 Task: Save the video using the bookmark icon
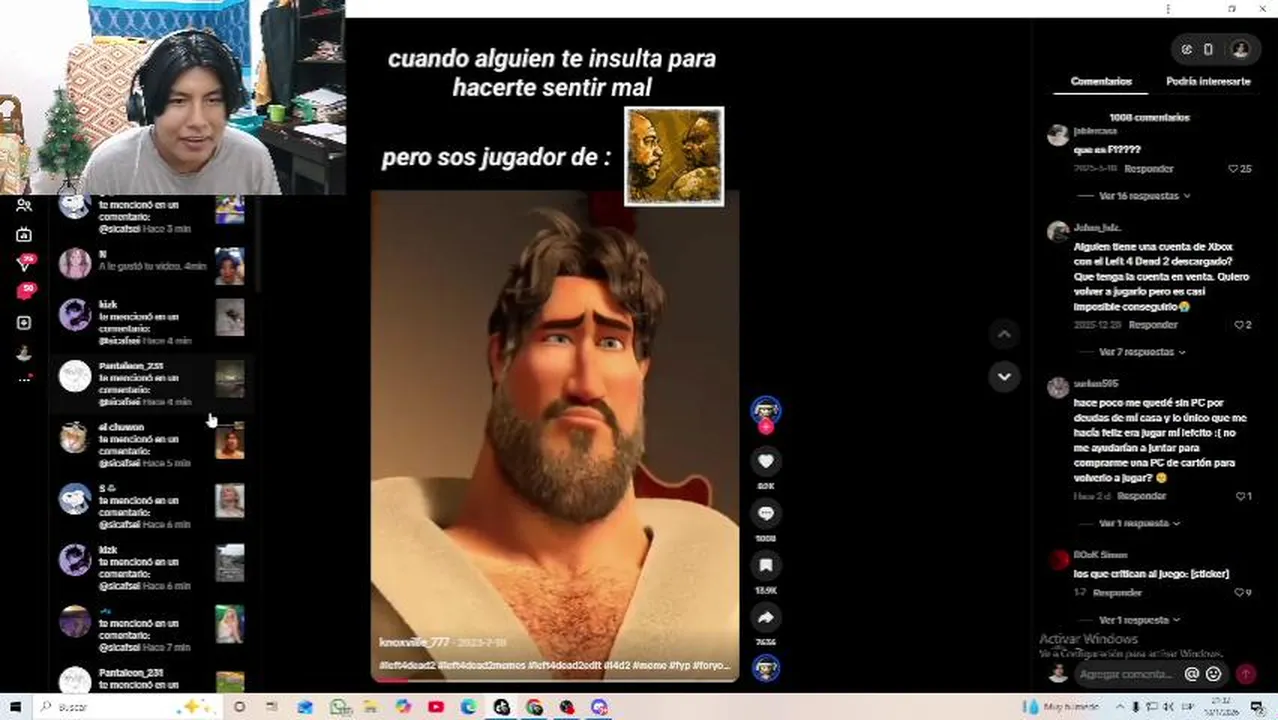(766, 565)
